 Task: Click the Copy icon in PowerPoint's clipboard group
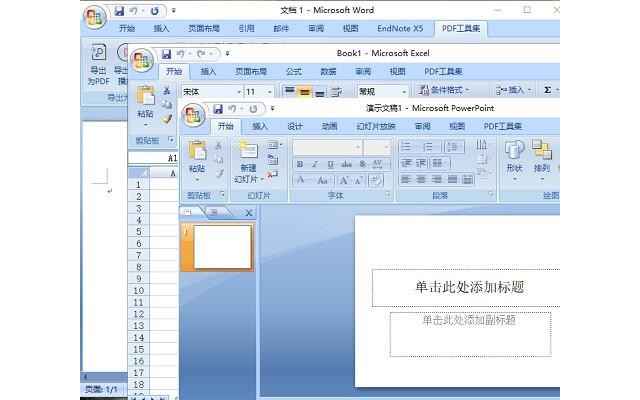click(x=219, y=159)
